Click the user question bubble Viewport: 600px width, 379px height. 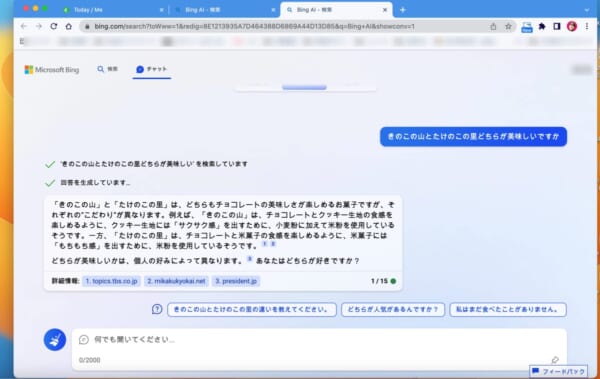click(473, 136)
